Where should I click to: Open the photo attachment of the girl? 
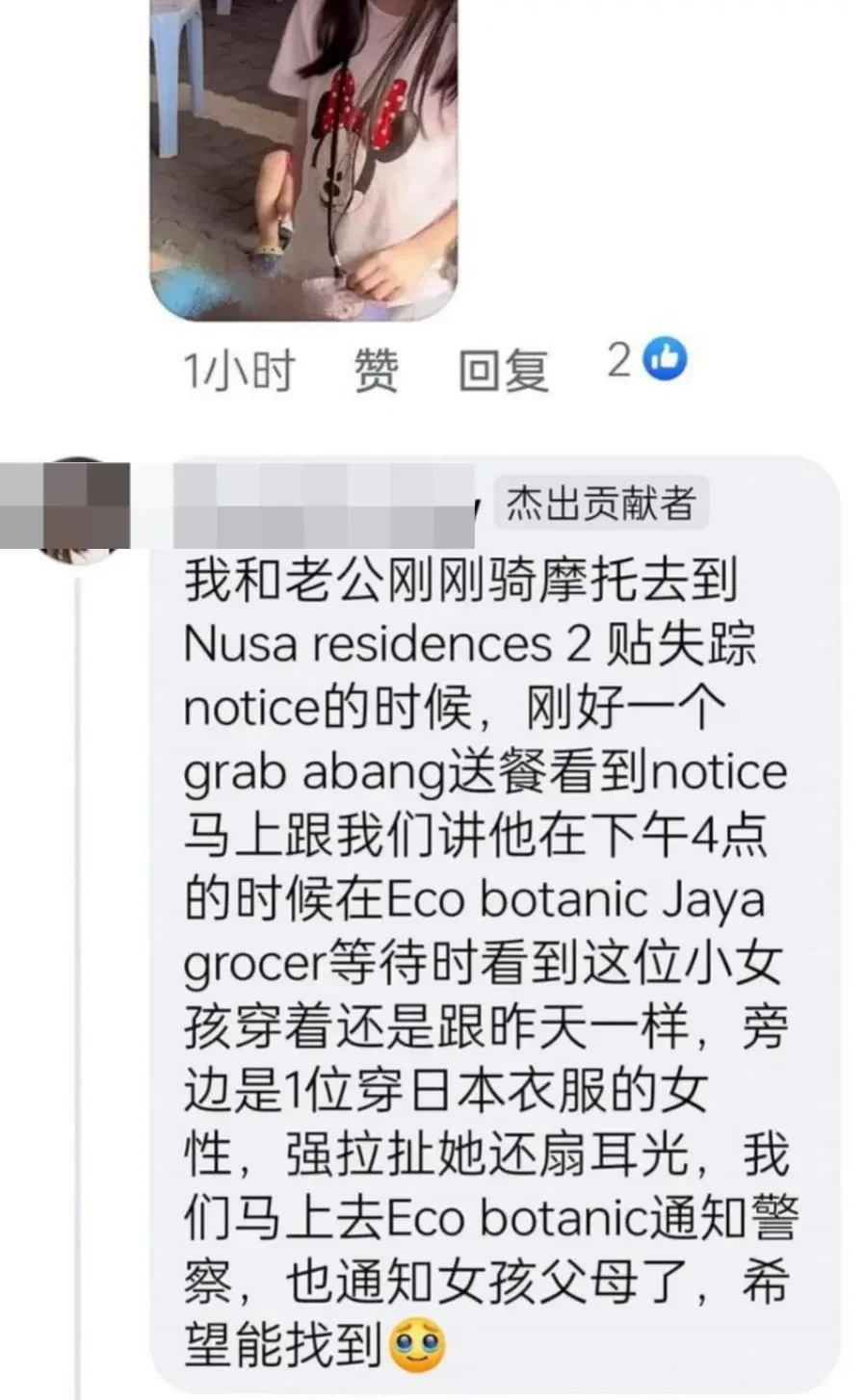302,159
